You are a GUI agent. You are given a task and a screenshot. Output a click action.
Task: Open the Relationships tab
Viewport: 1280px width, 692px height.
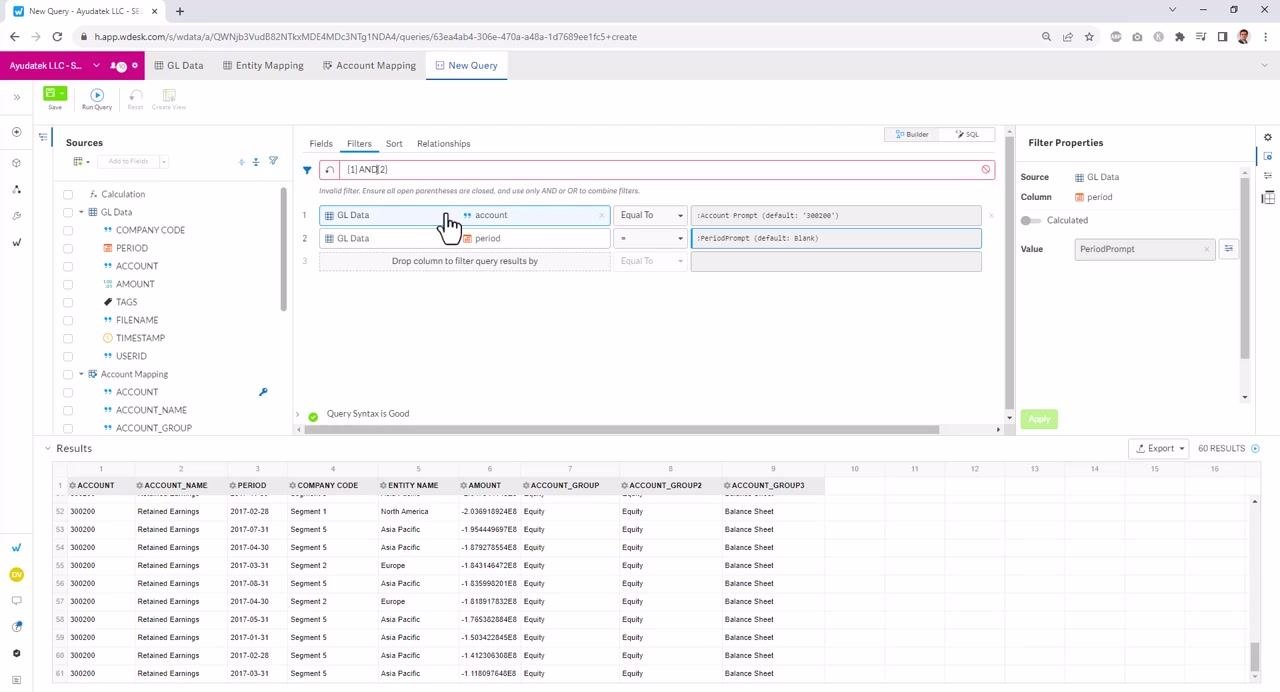click(x=443, y=144)
